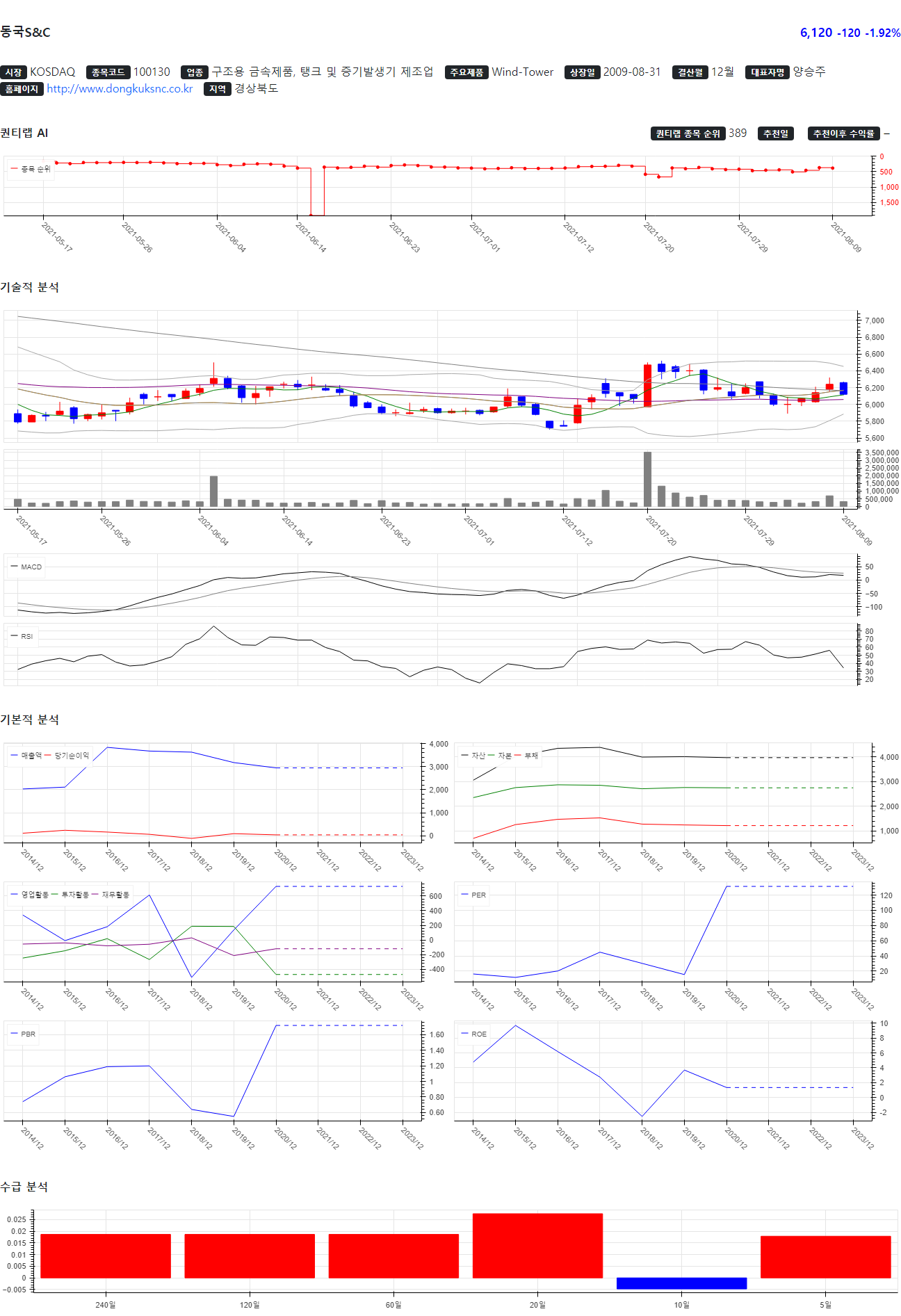The width and height of the screenshot is (901, 1316).
Task: Click the 종목 순위 legend entry
Action: (x=31, y=169)
